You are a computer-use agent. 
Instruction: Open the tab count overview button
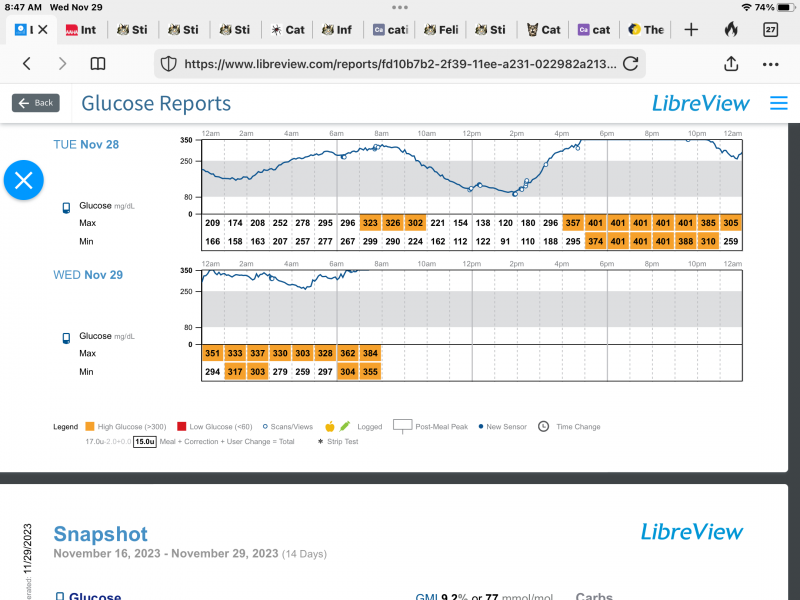coord(771,30)
